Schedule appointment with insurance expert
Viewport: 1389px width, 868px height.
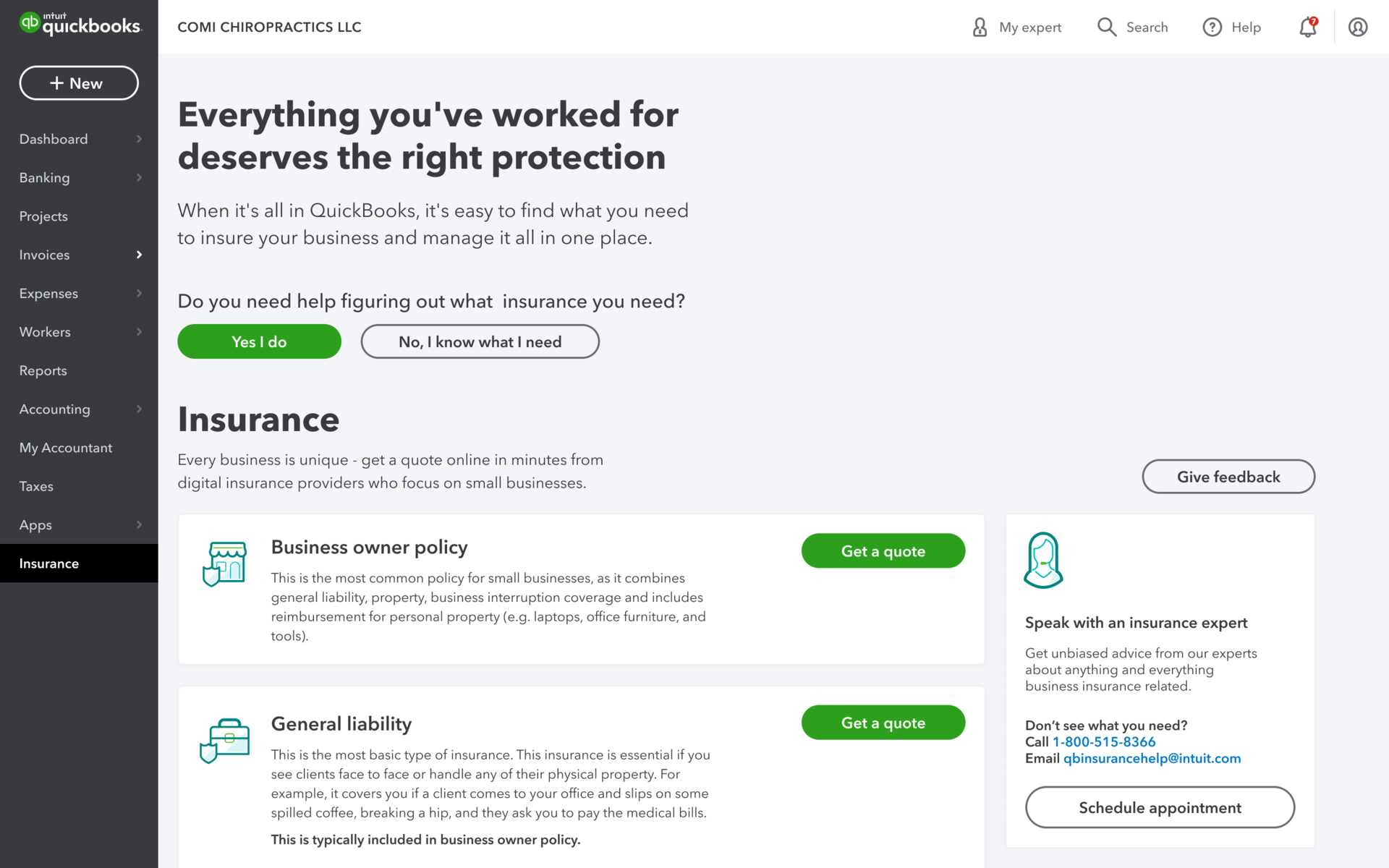click(x=1160, y=807)
